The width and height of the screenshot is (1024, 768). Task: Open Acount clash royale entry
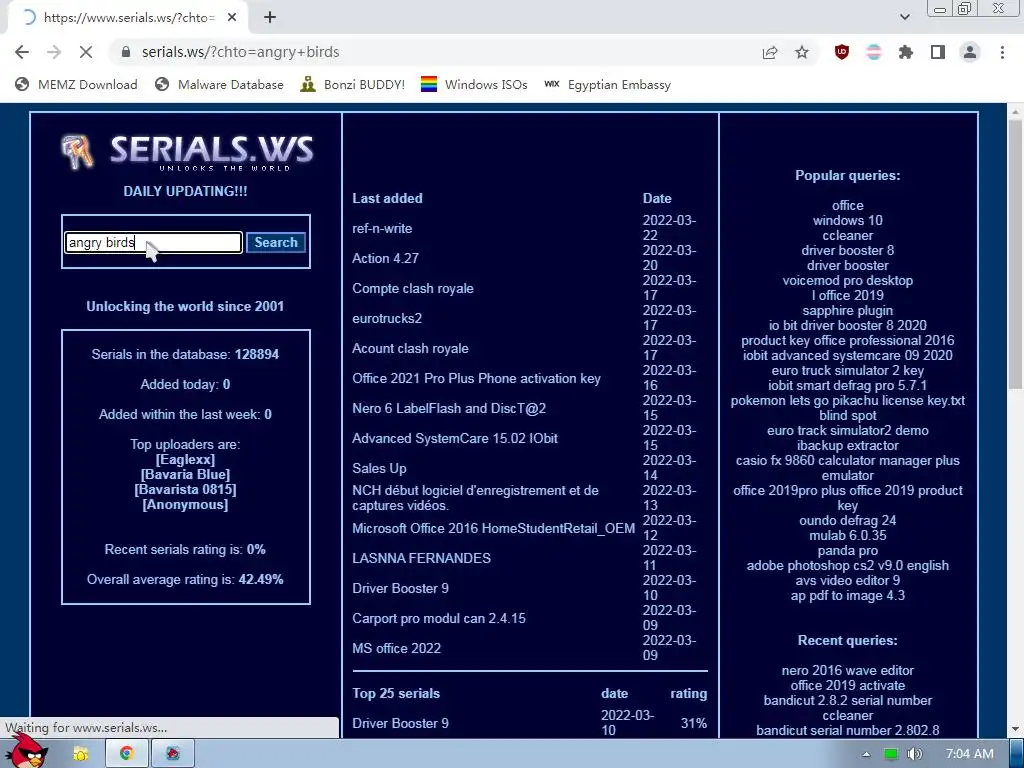(x=410, y=349)
